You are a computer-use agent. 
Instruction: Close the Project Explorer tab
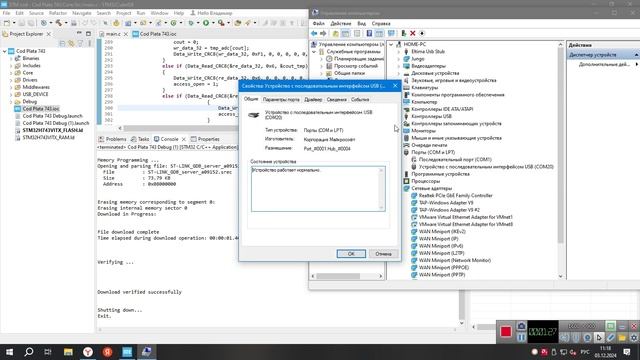point(49,34)
